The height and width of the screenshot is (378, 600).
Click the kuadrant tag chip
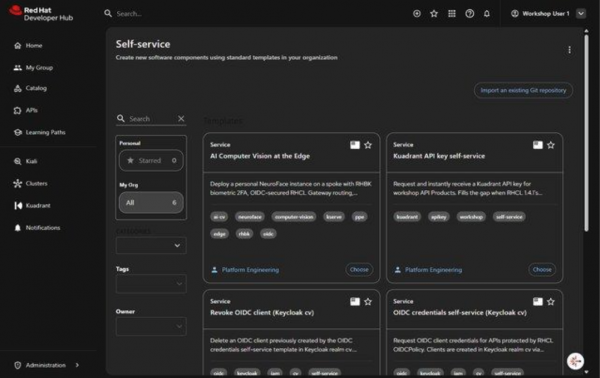click(407, 217)
